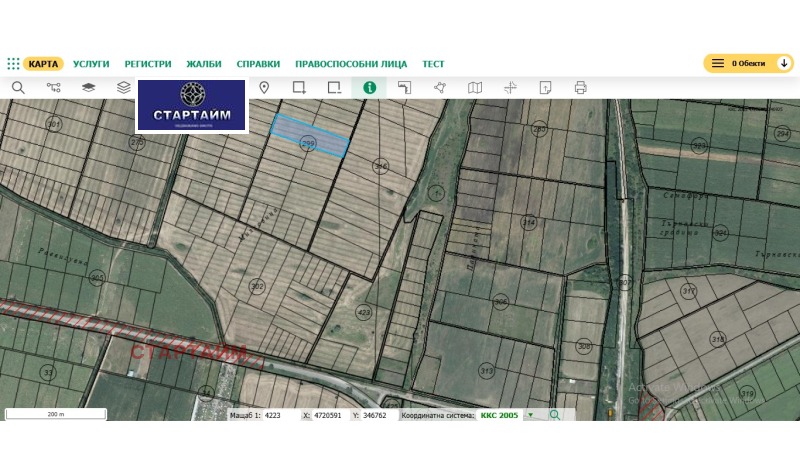Open the apps grid menu icon
Viewport: 800px width, 449px height.
click(x=13, y=64)
